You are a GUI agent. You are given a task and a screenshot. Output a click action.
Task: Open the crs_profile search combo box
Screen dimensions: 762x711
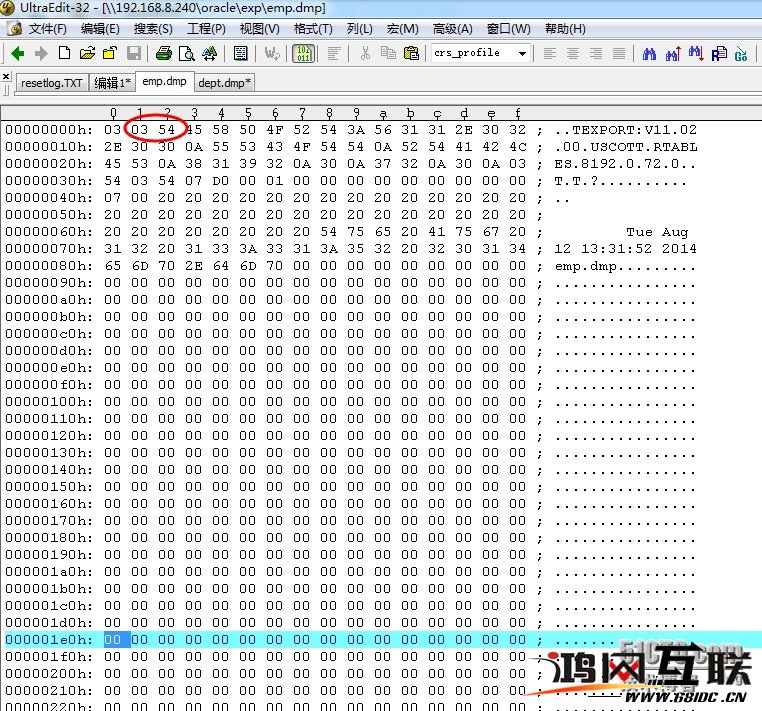522,53
